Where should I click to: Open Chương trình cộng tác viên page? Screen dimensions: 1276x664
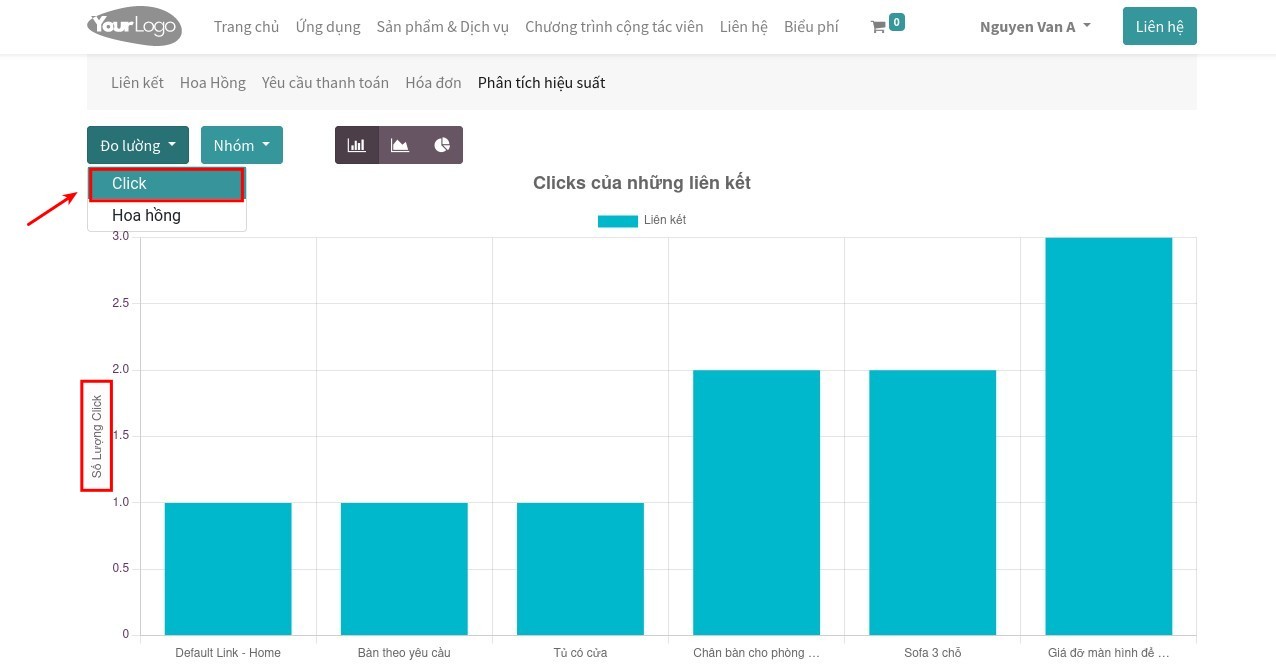614,27
